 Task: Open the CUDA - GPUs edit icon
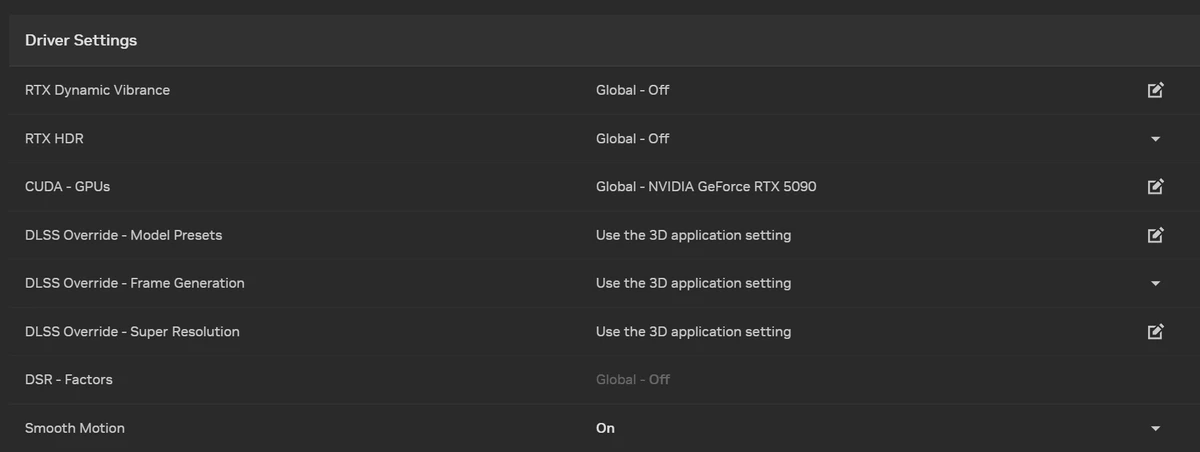1155,187
